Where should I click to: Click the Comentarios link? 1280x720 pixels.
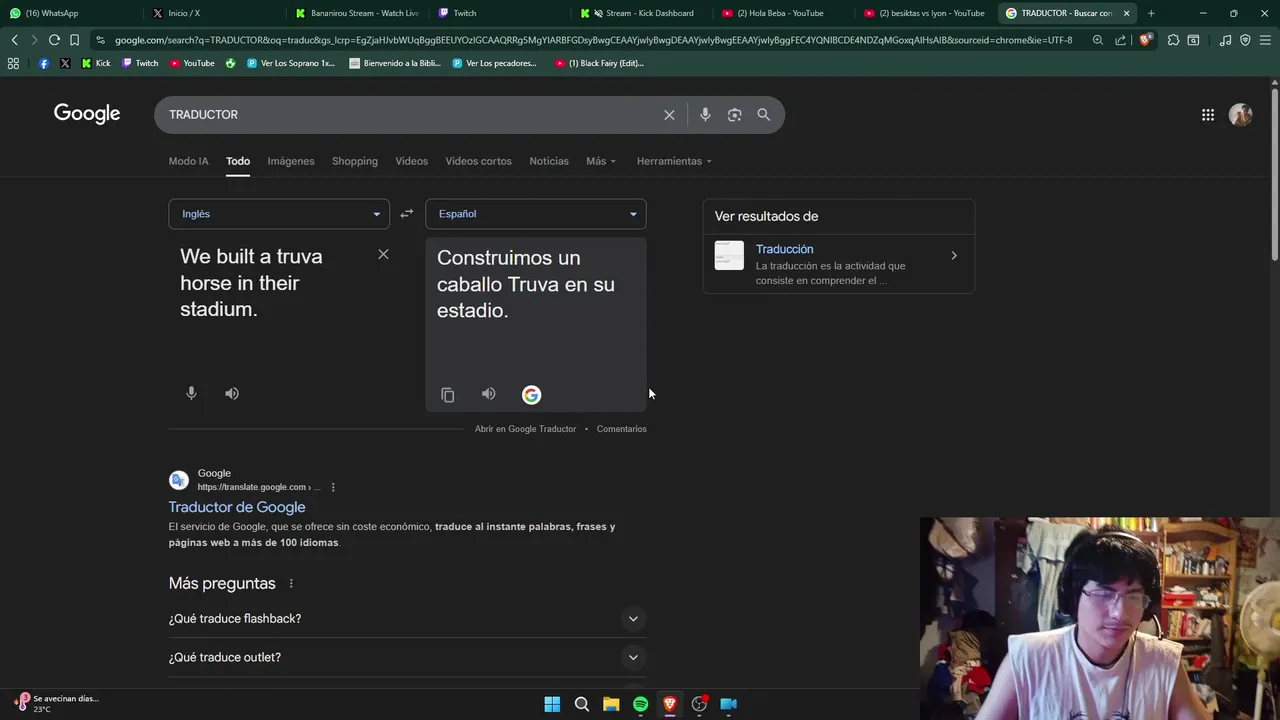[x=622, y=429]
